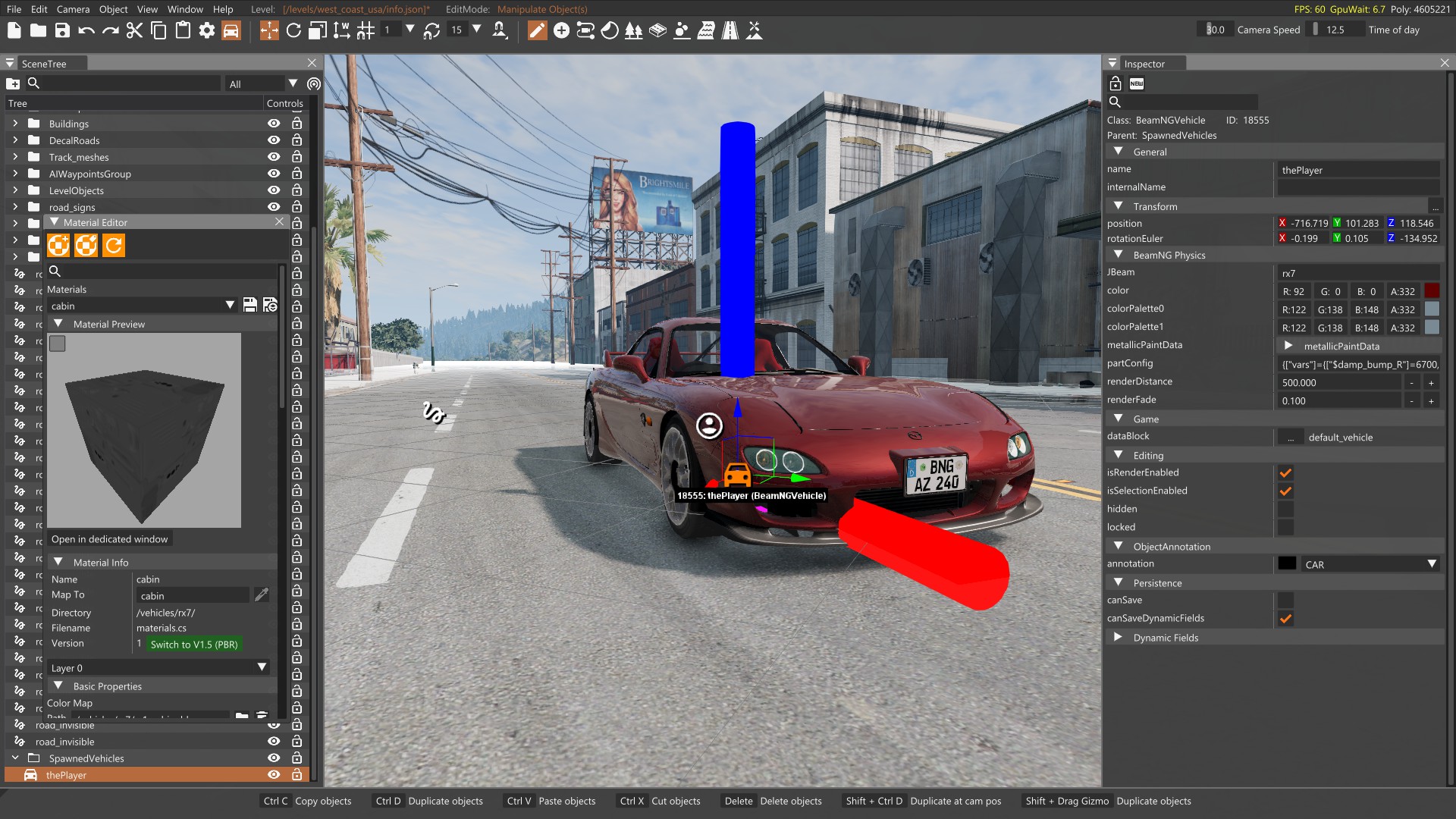Open the Camera menu
This screenshot has height=819, width=1456.
(73, 9)
